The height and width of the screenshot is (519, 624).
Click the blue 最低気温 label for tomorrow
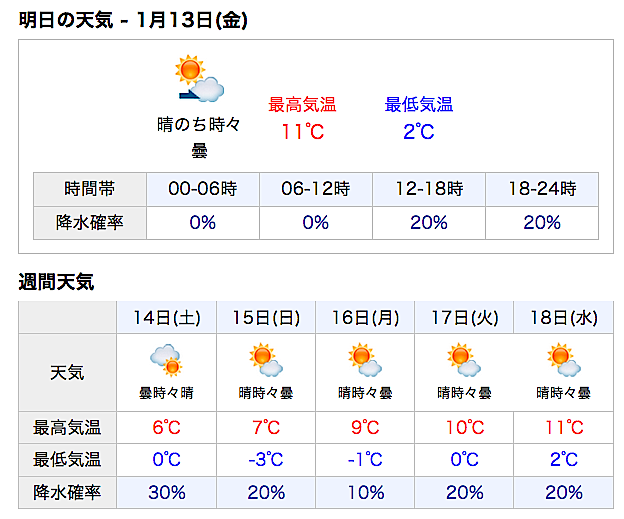[x=419, y=105]
